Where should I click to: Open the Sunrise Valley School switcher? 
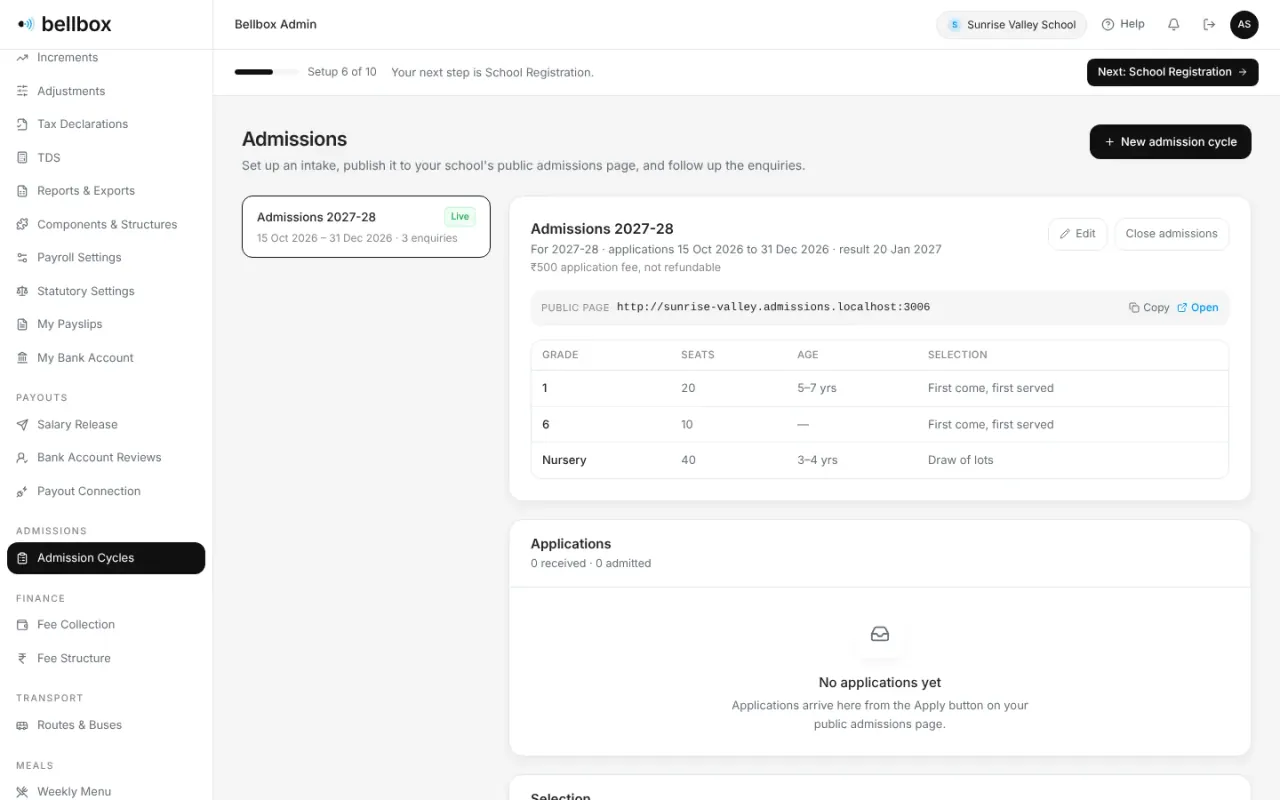coord(1011,25)
